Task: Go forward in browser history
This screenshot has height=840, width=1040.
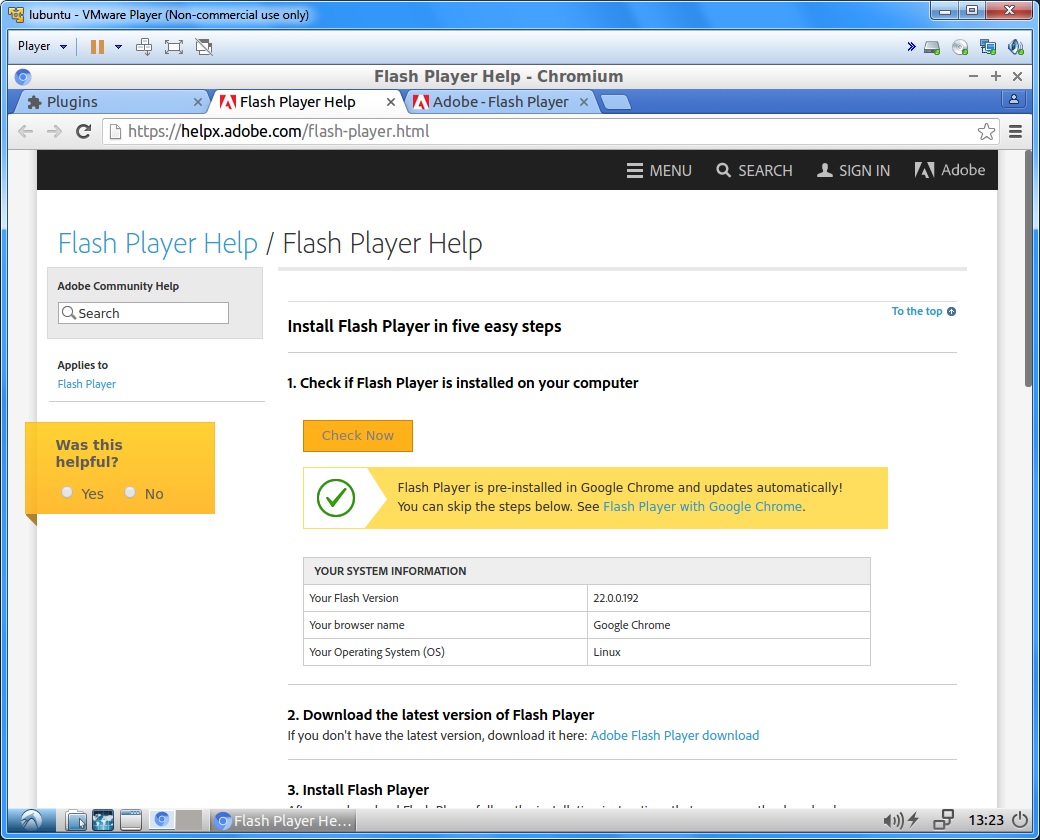Action: pyautogui.click(x=54, y=131)
